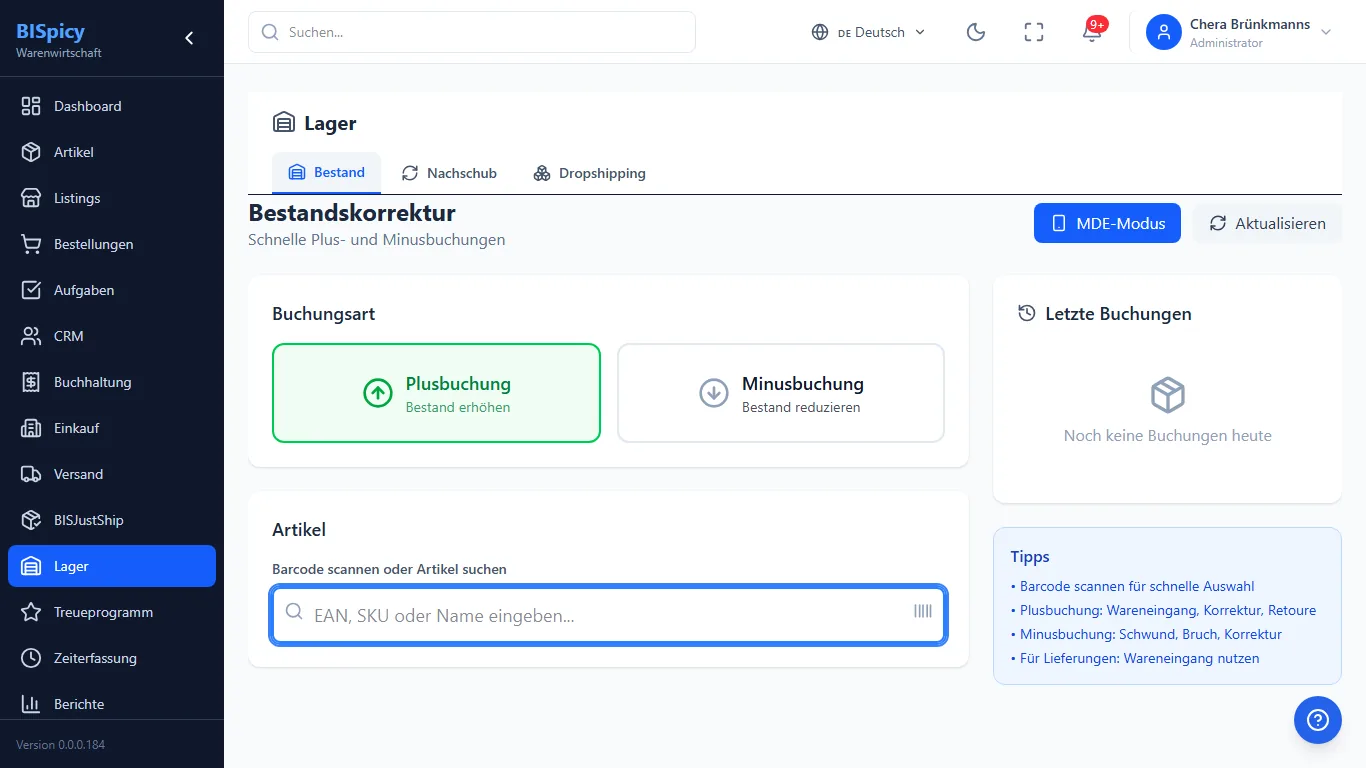Click the barcode scanner icon in article field
Screen dimensions: 1366x768
click(923, 611)
